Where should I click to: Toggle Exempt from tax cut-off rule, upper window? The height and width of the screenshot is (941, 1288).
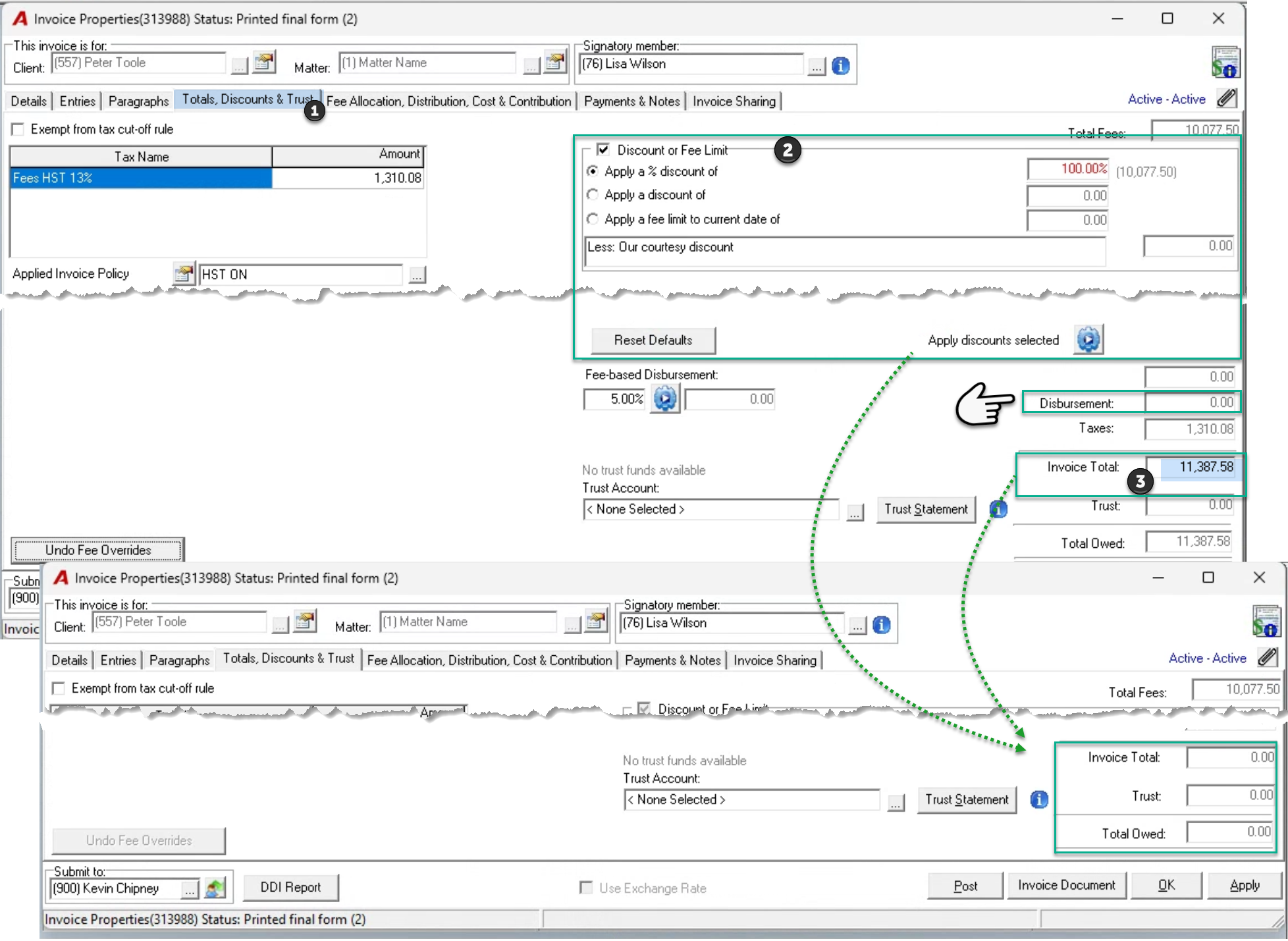pos(18,129)
